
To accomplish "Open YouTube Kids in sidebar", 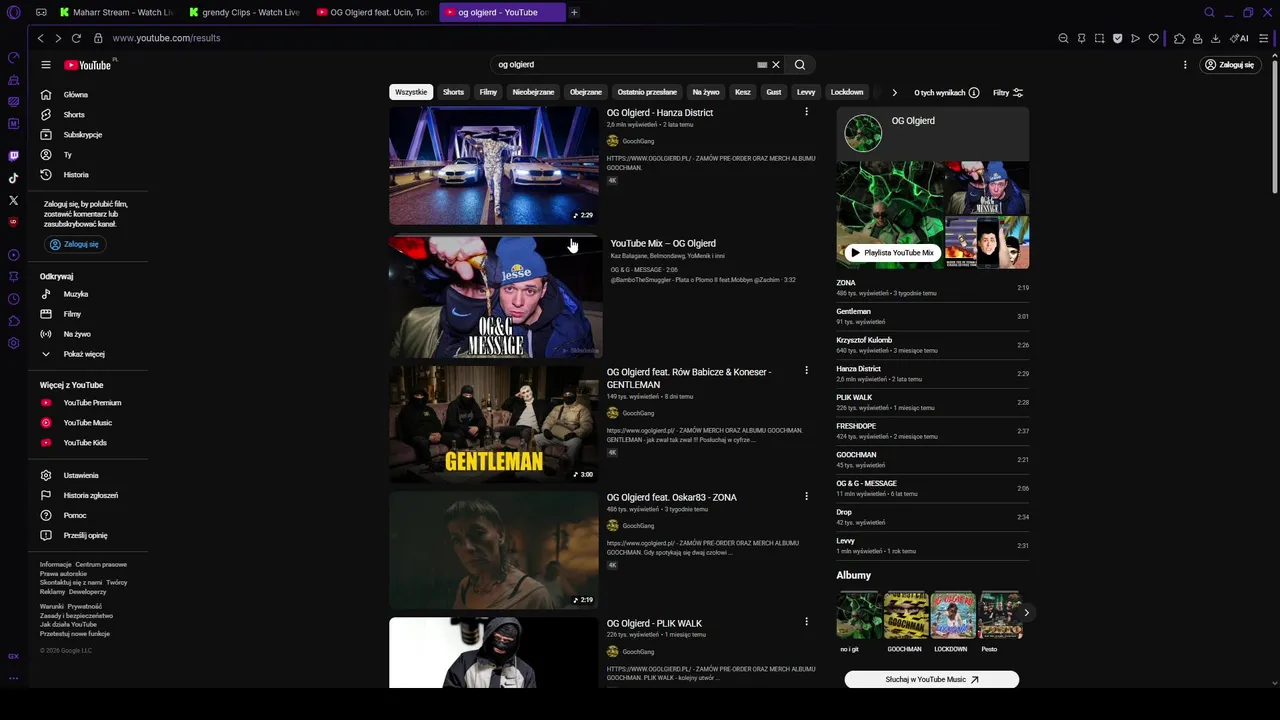I will [x=88, y=443].
